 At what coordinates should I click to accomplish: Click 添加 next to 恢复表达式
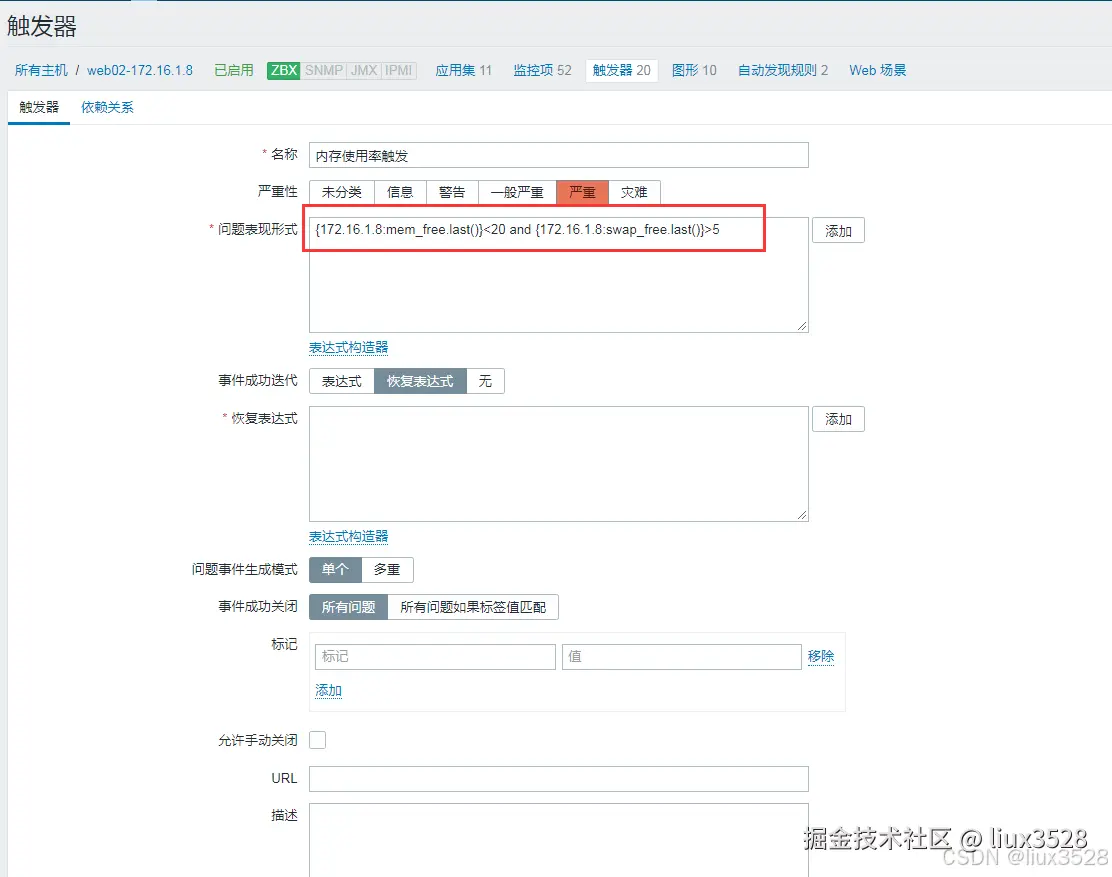pyautogui.click(x=838, y=419)
